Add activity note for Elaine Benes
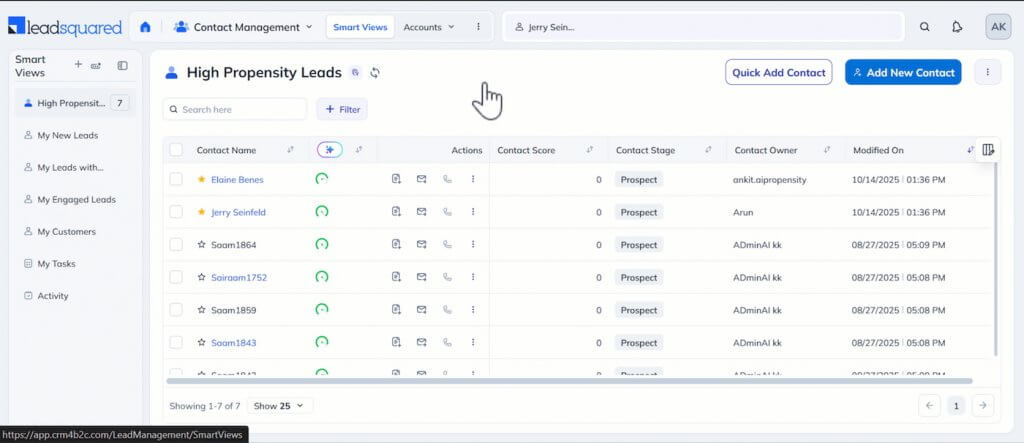This screenshot has width=1024, height=443. (x=396, y=179)
